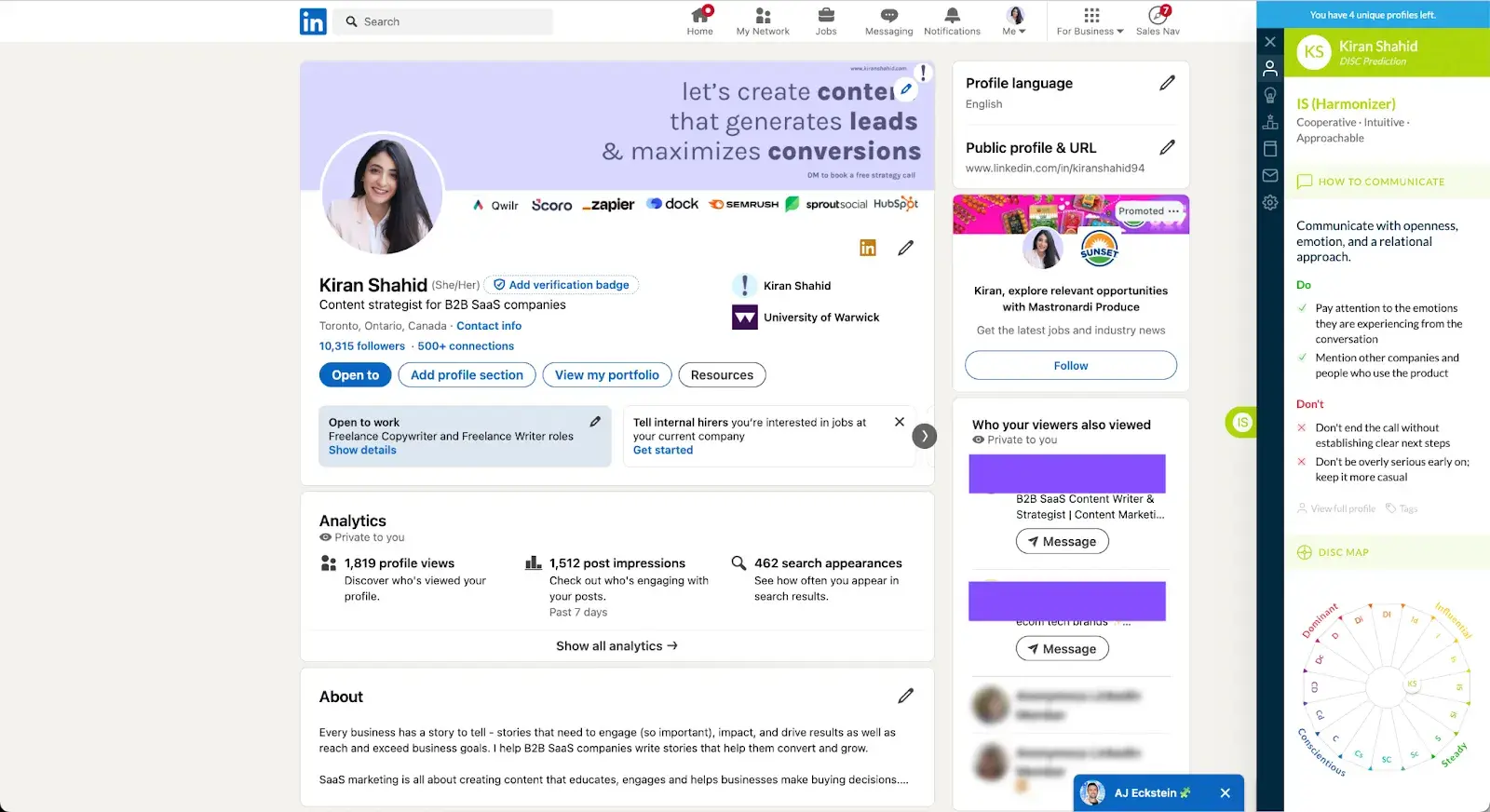Viewport: 1490px width, 812px height.
Task: Add verification badge
Action: 562,285
